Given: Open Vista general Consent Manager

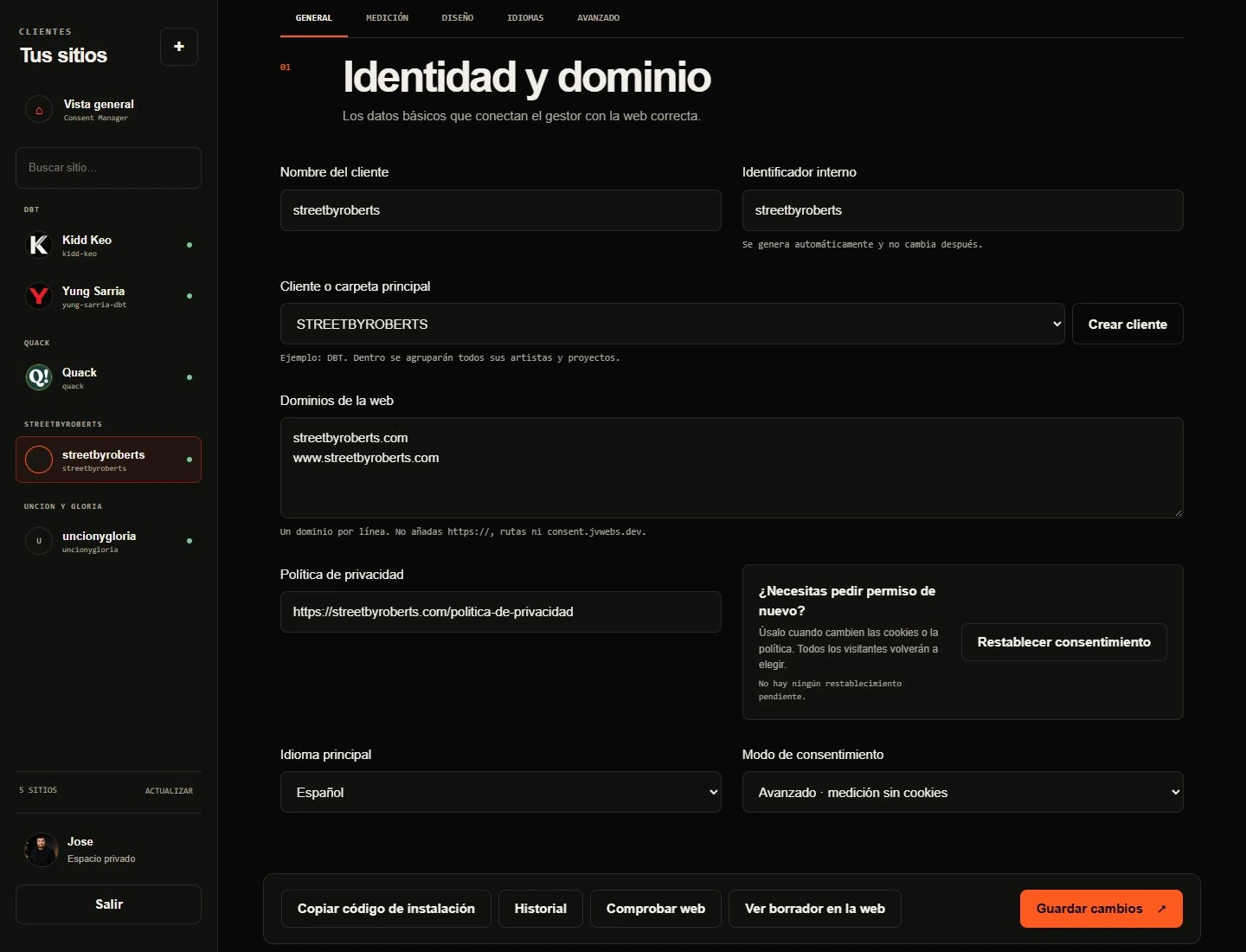Looking at the screenshot, I should (108, 110).
